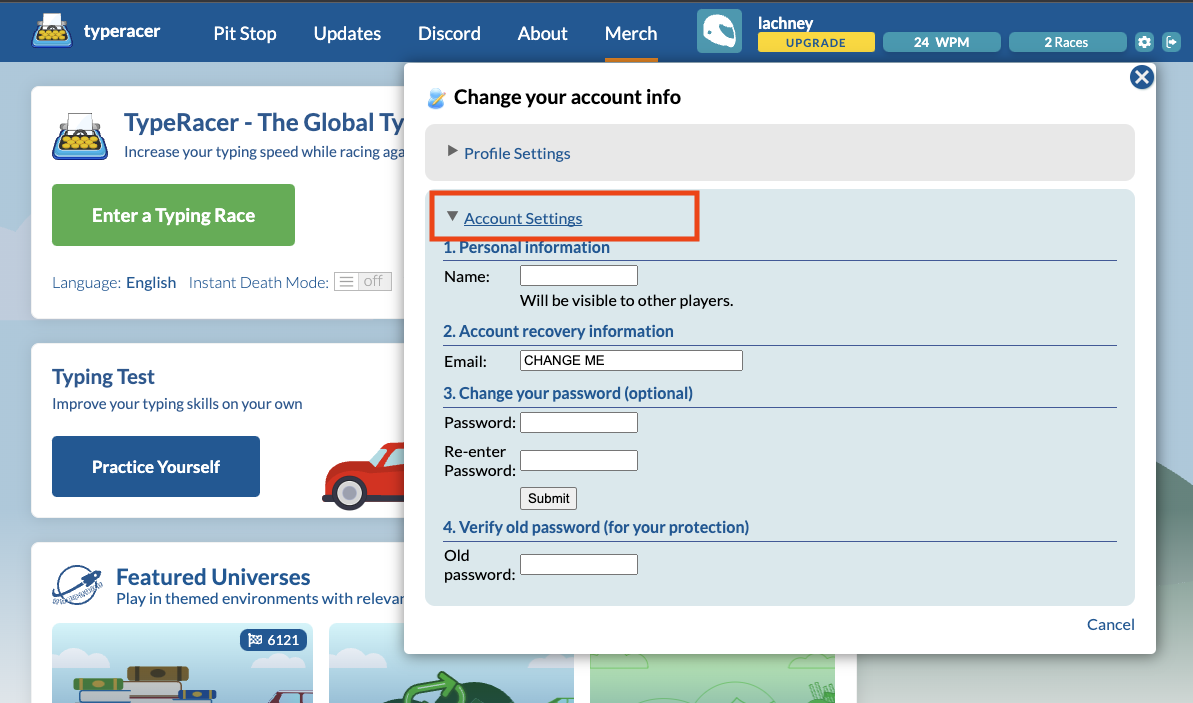
Task: Click the sign out icon
Action: pyautogui.click(x=1172, y=42)
